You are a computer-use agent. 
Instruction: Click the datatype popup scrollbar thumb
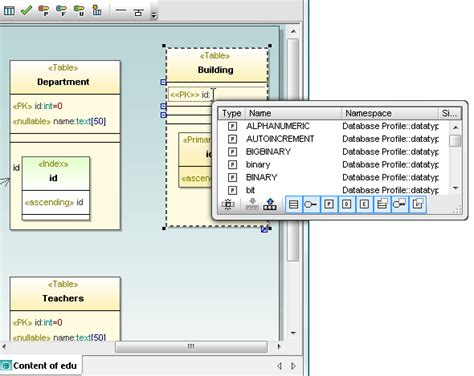point(455,140)
